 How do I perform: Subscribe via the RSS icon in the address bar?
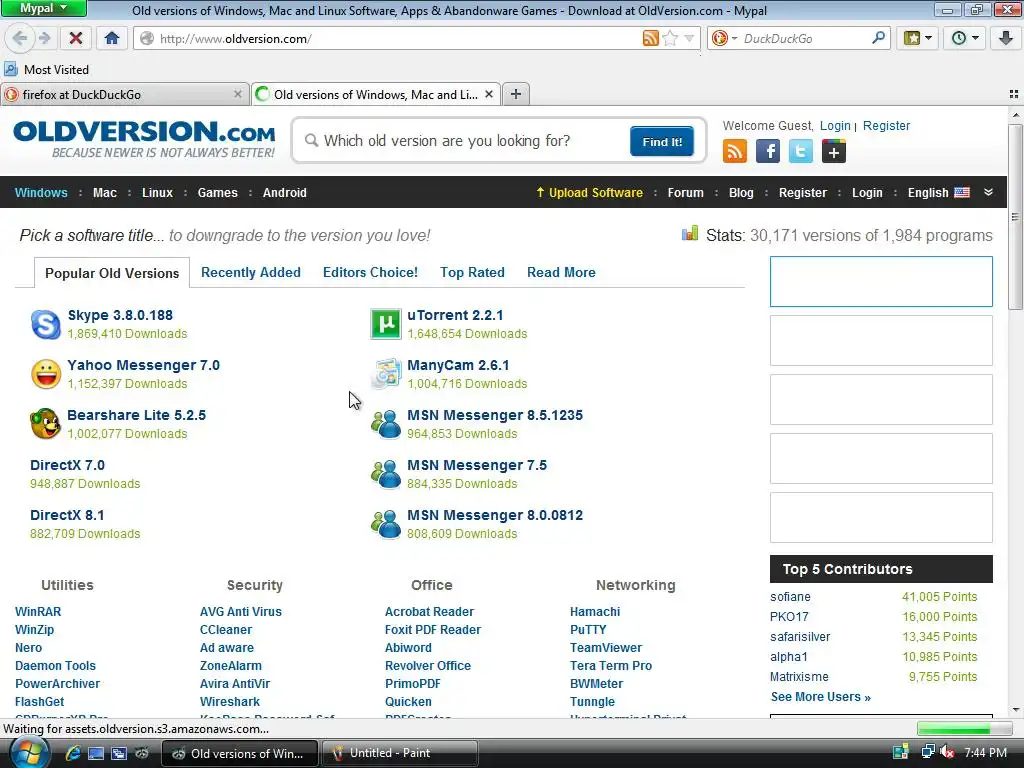(x=650, y=38)
